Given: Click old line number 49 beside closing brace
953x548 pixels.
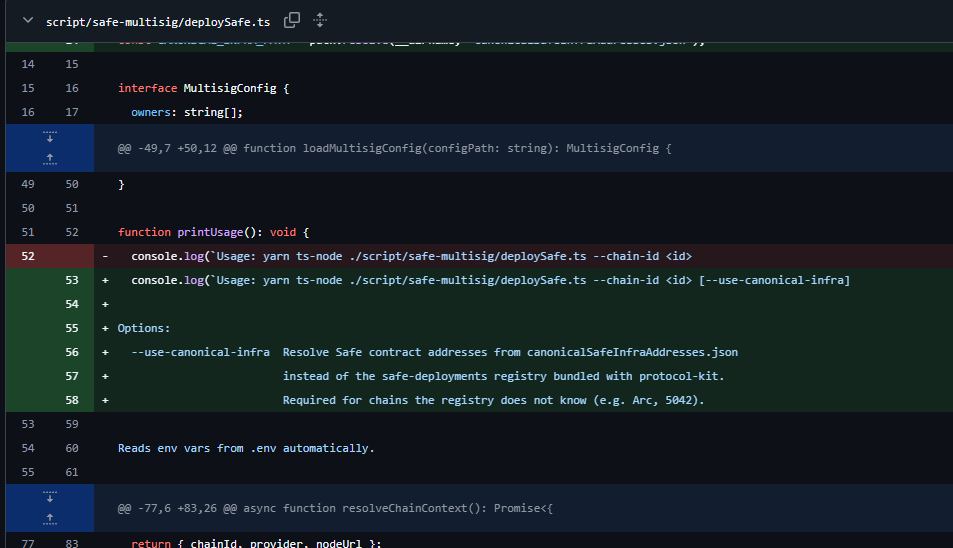Looking at the screenshot, I should (x=28, y=184).
